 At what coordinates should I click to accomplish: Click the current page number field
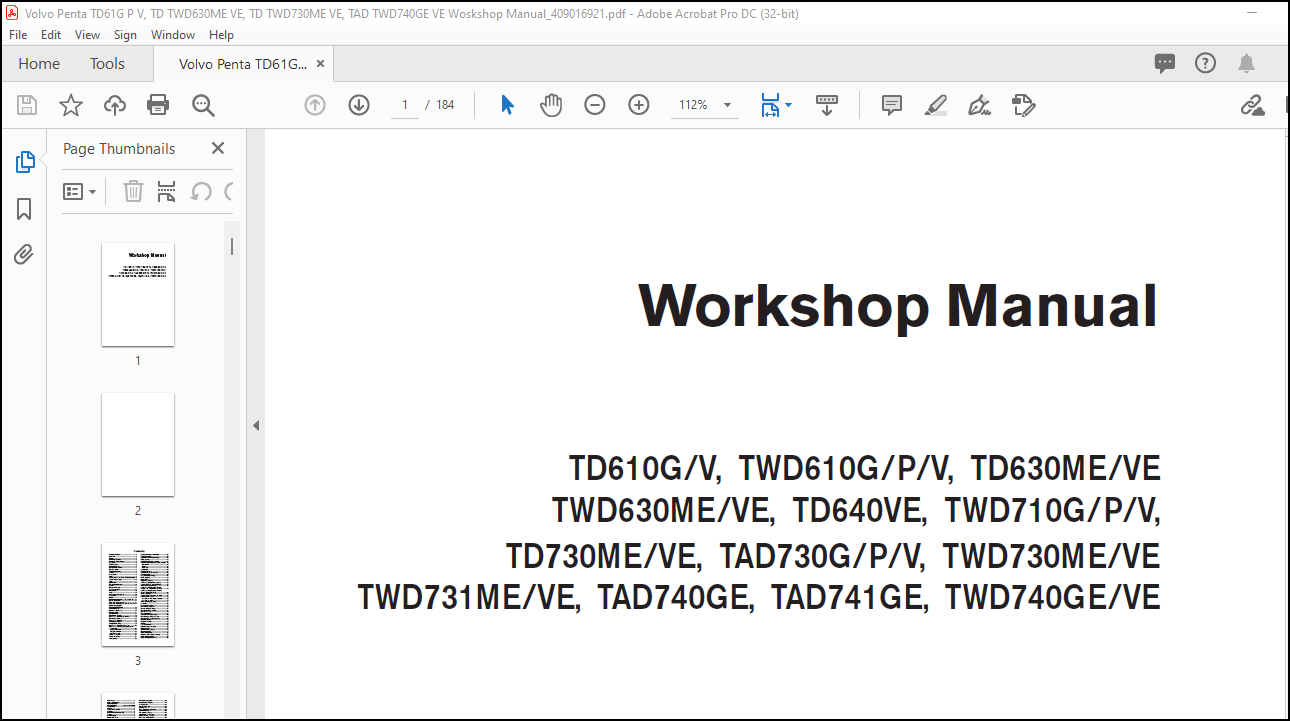[405, 105]
